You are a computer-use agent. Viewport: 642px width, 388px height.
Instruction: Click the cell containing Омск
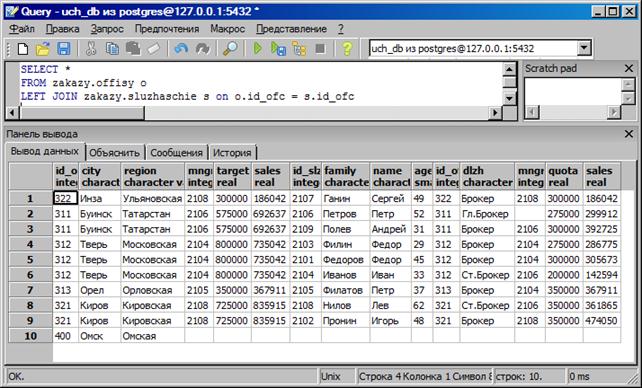click(x=99, y=336)
